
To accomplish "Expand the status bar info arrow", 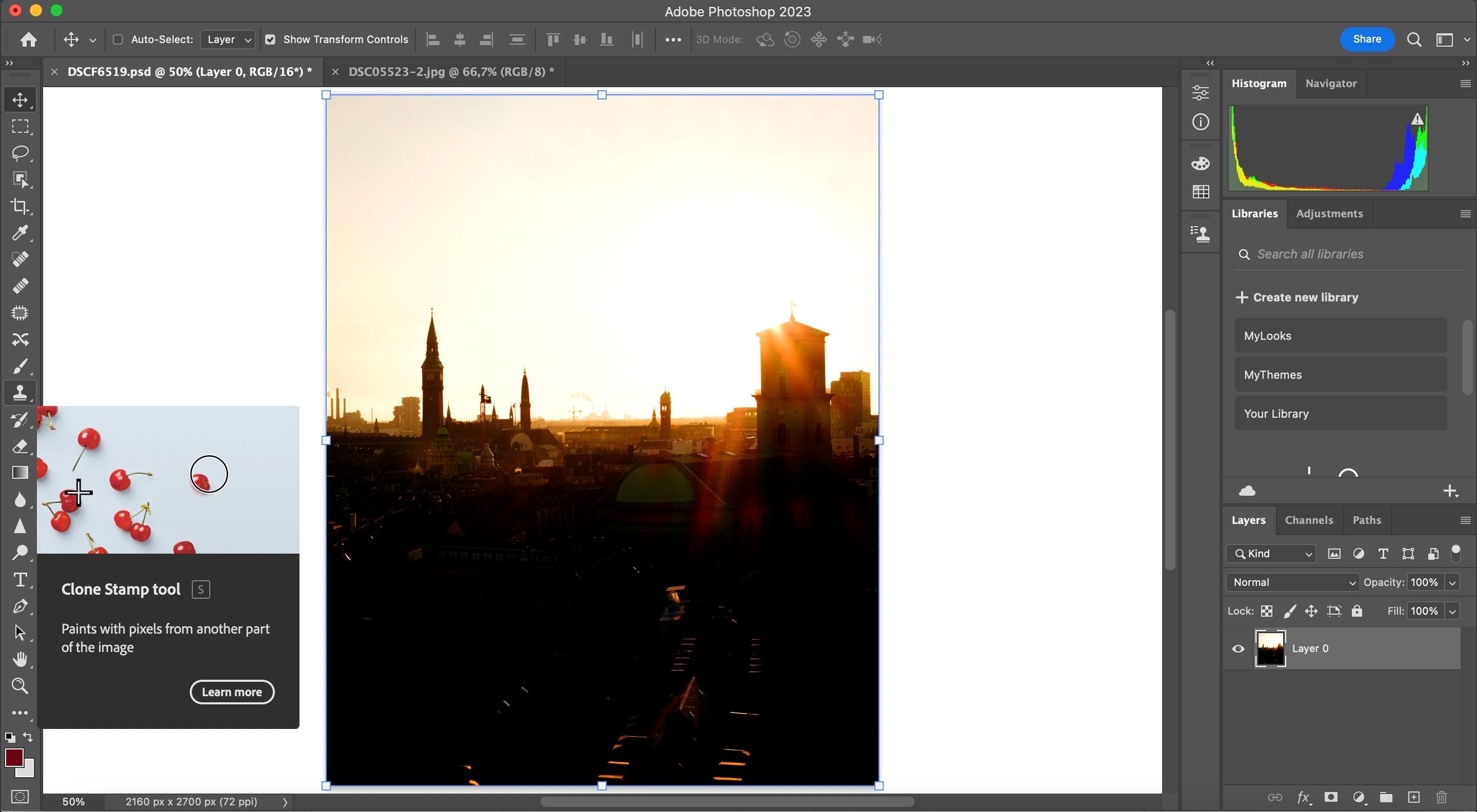I will pyautogui.click(x=285, y=802).
